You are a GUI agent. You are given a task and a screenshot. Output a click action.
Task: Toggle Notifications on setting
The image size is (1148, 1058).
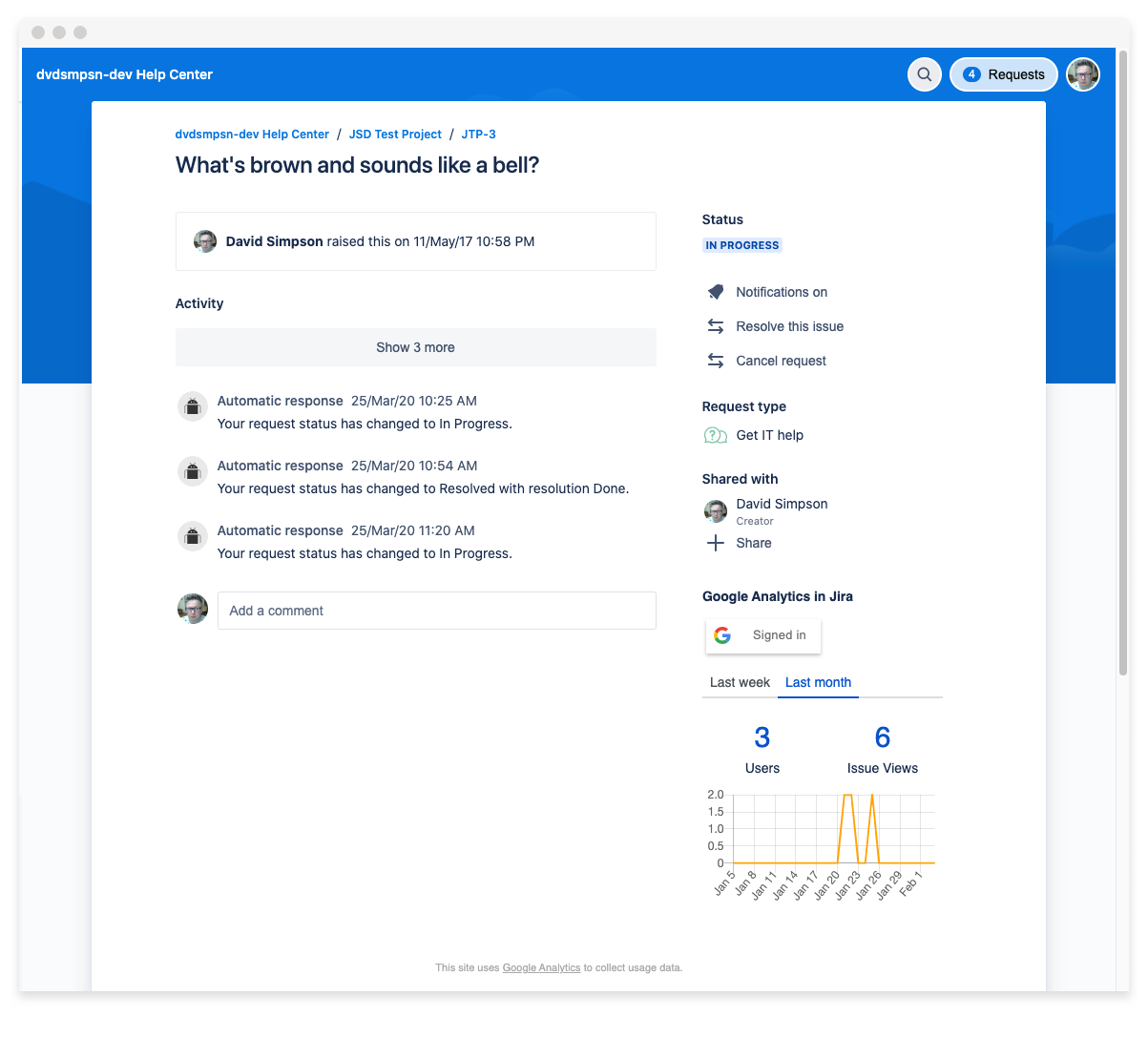point(781,292)
